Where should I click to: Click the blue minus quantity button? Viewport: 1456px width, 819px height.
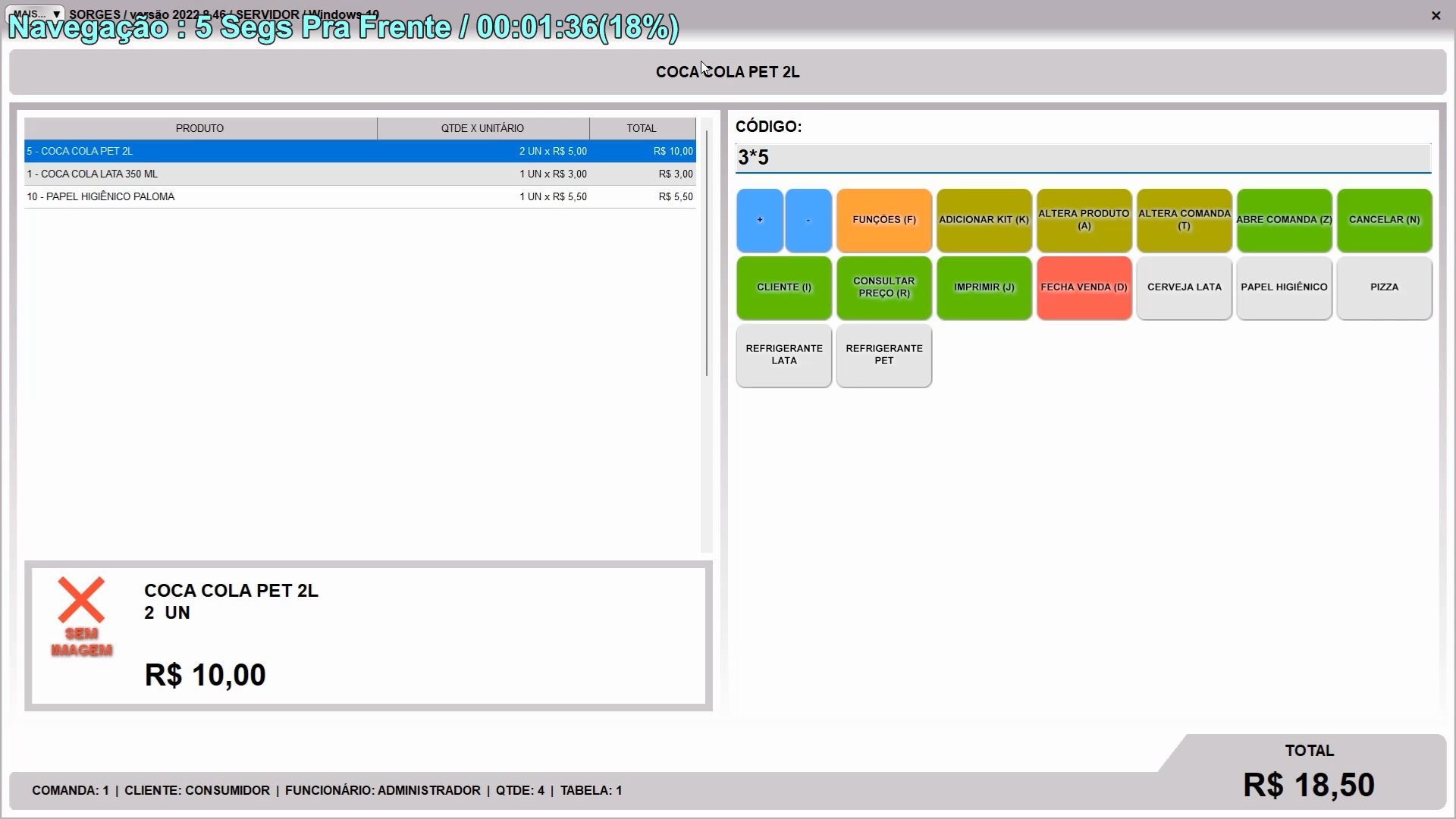click(x=808, y=220)
